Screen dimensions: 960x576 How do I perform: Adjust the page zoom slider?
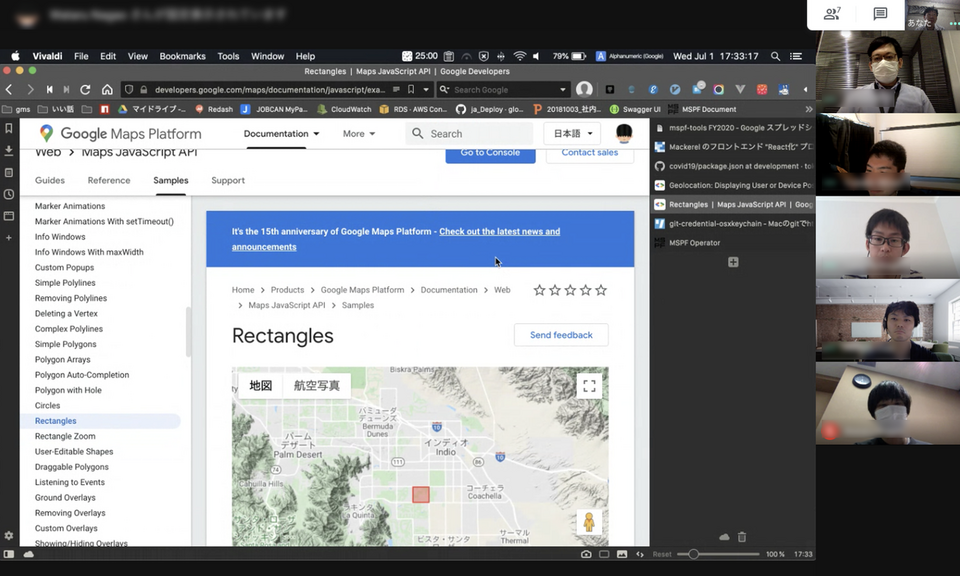[692, 554]
